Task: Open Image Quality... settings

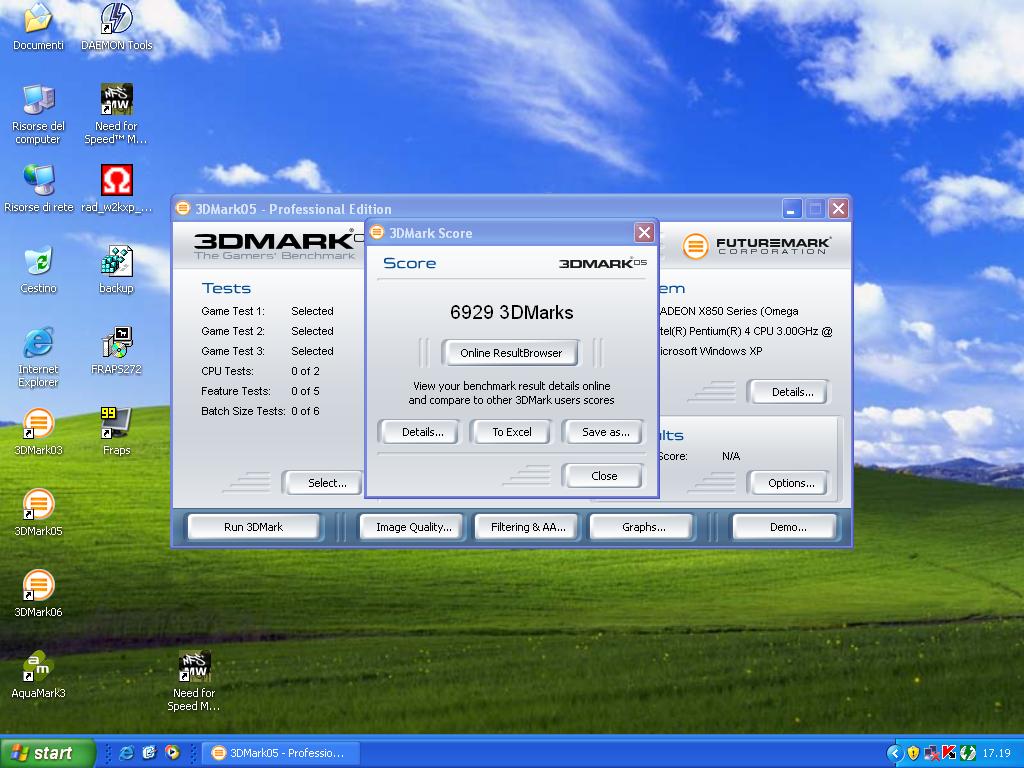Action: (413, 527)
